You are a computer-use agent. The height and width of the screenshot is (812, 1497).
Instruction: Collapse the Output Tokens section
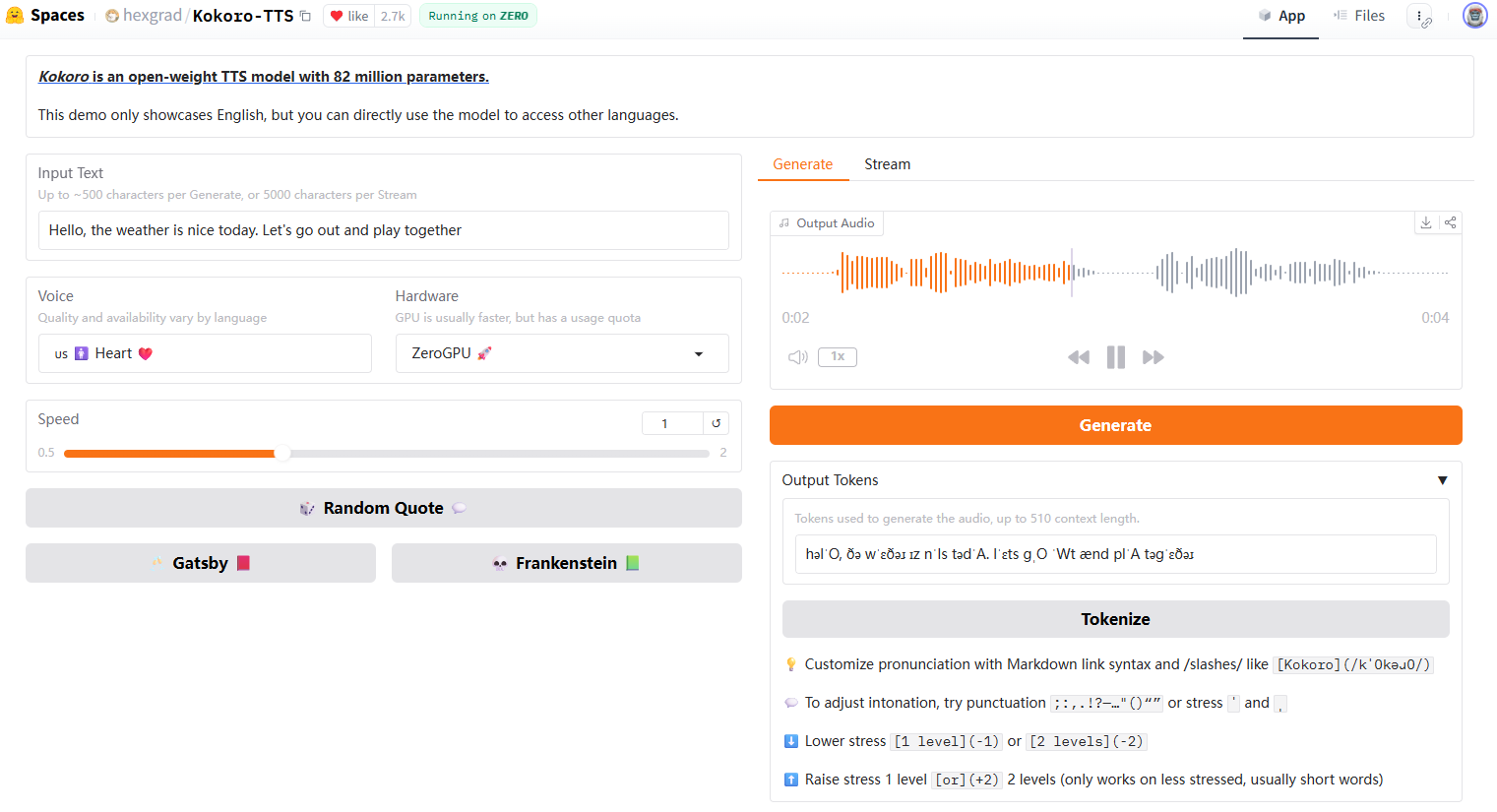tap(1442, 480)
